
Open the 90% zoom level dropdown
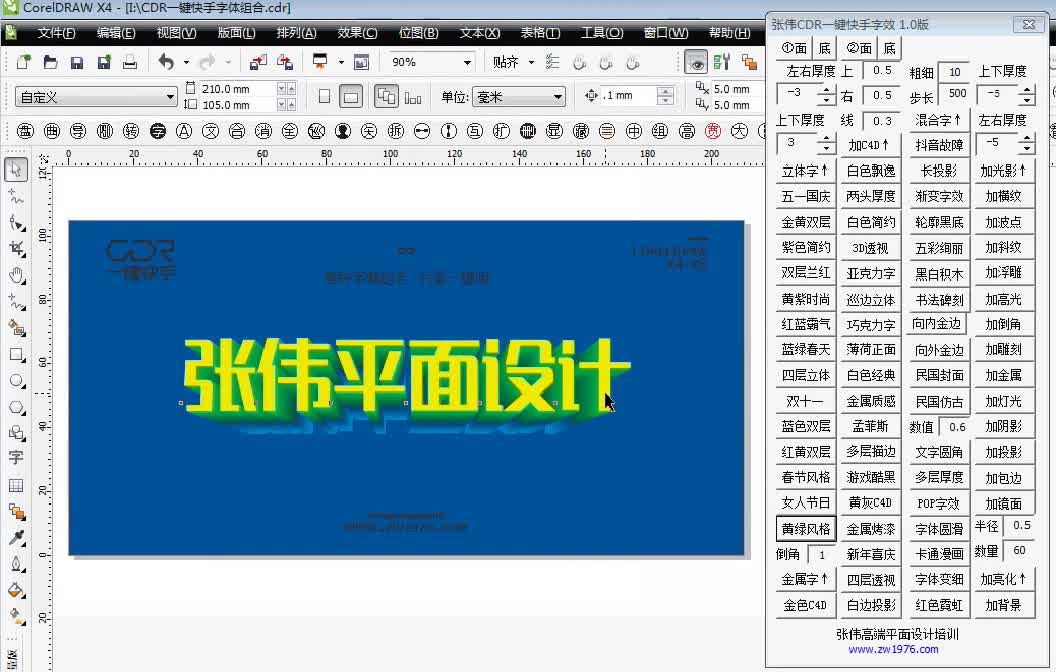pos(467,62)
